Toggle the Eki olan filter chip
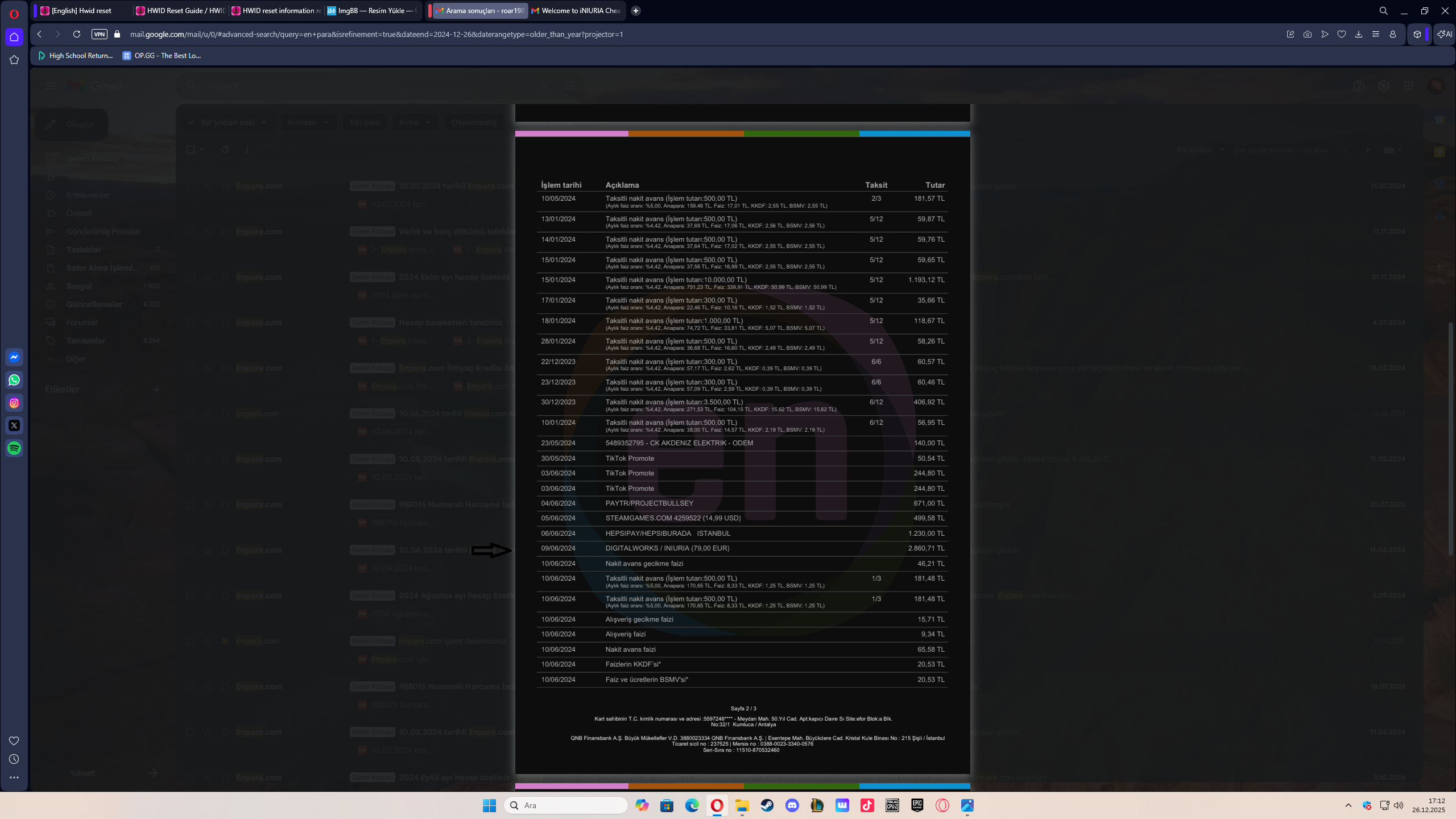Viewport: 1456px width, 819px height. (x=365, y=122)
